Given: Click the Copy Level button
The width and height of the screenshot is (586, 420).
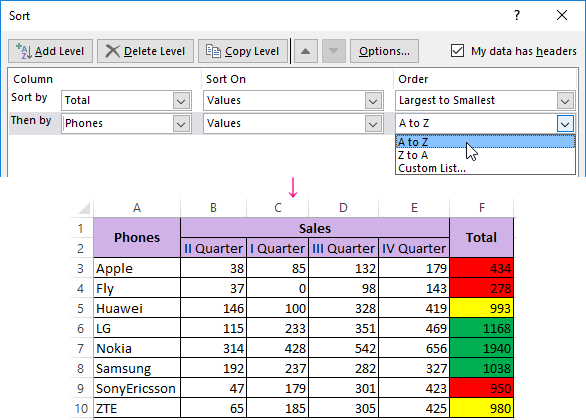Looking at the screenshot, I should pyautogui.click(x=243, y=51).
